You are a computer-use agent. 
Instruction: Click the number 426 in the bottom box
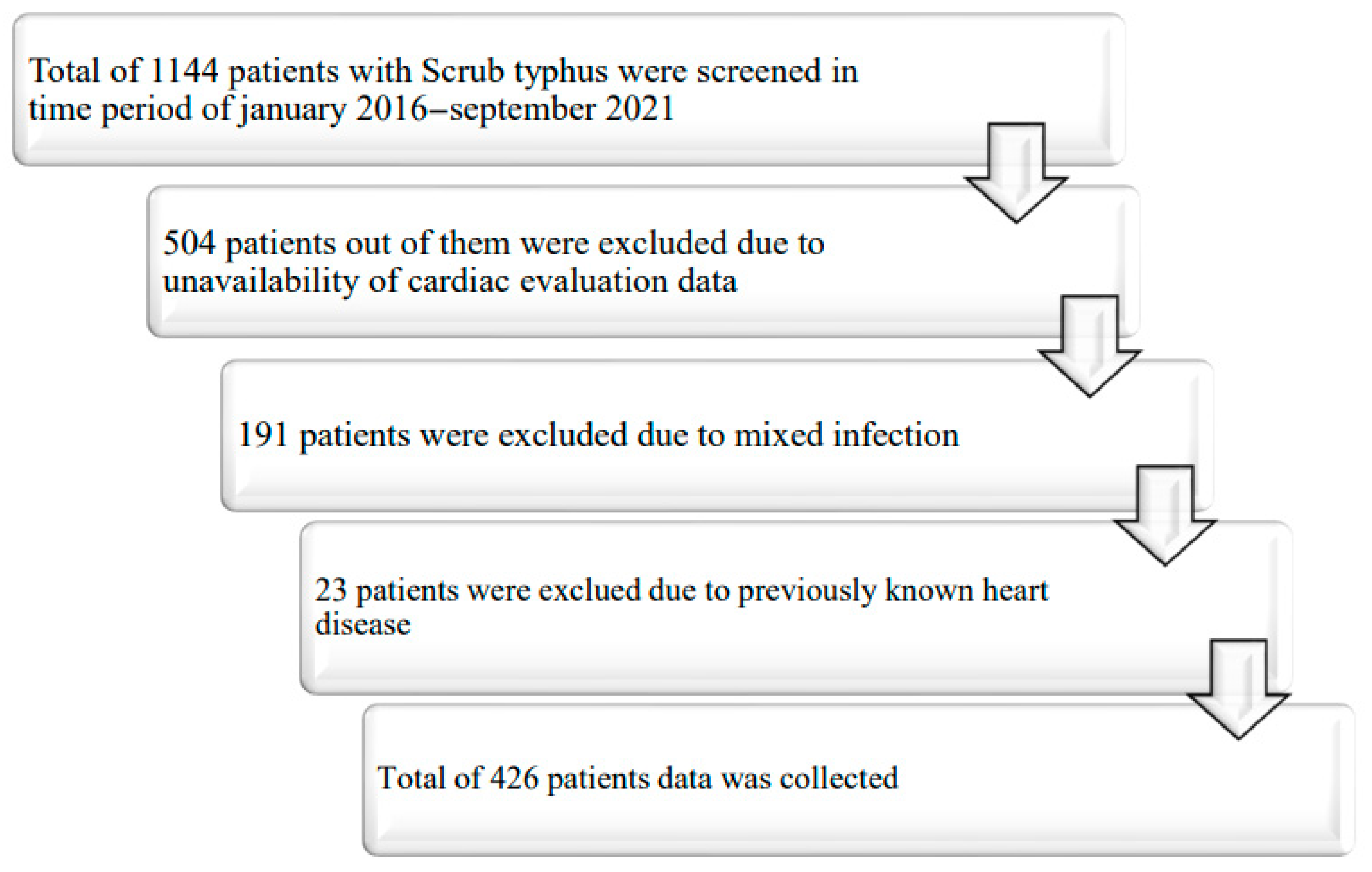tap(514, 778)
